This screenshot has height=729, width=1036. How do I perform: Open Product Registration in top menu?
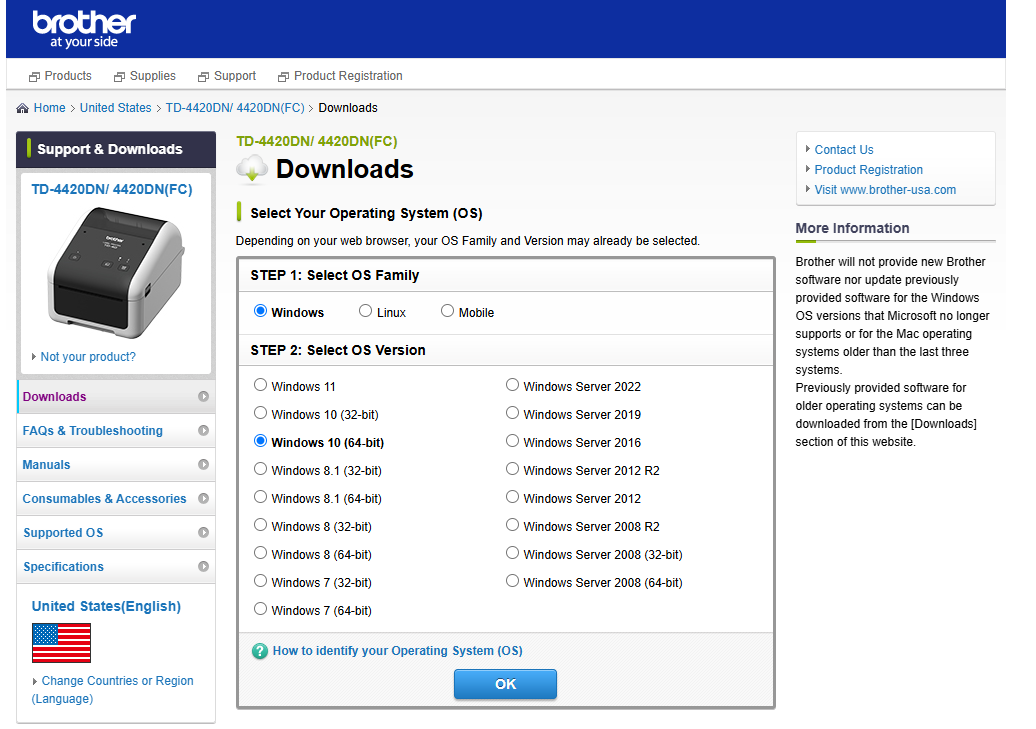pos(348,76)
